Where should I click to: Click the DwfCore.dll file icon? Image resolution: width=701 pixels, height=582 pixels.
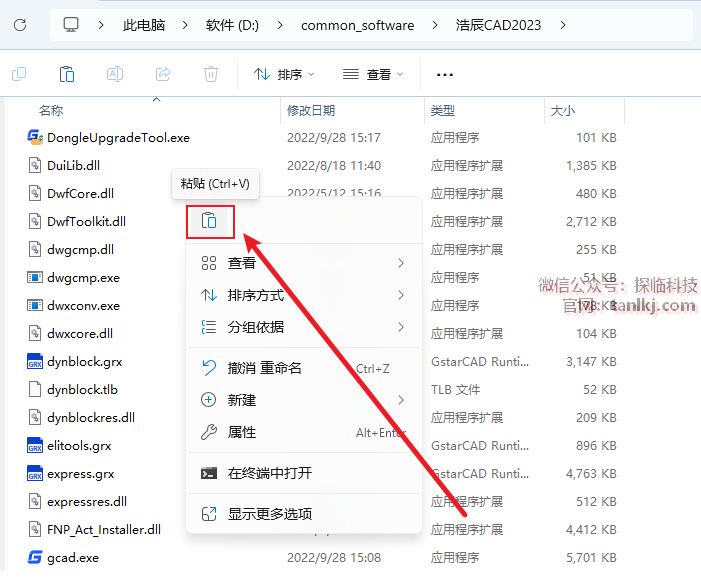point(35,193)
